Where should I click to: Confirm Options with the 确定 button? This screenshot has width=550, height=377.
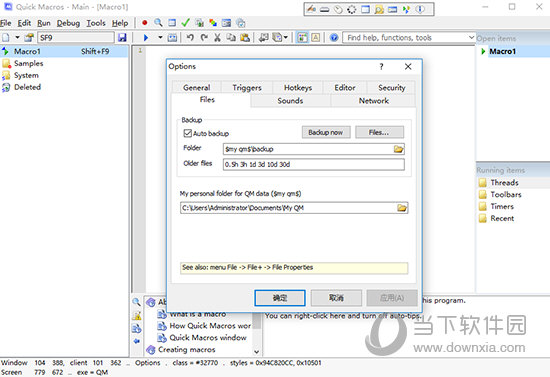(280, 298)
